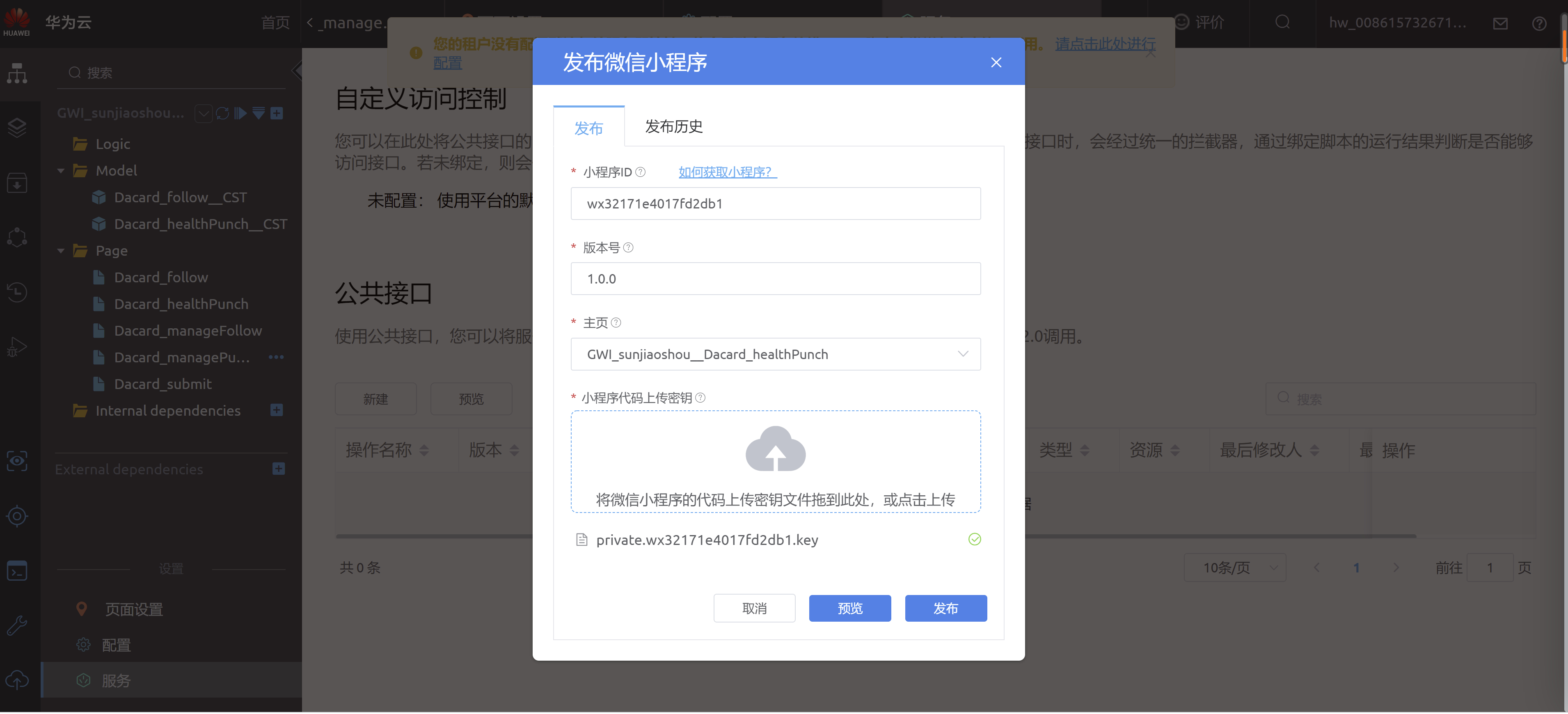Viewport: 1568px width, 714px height.
Task: Click the help icon beside 版本号
Action: coord(628,248)
